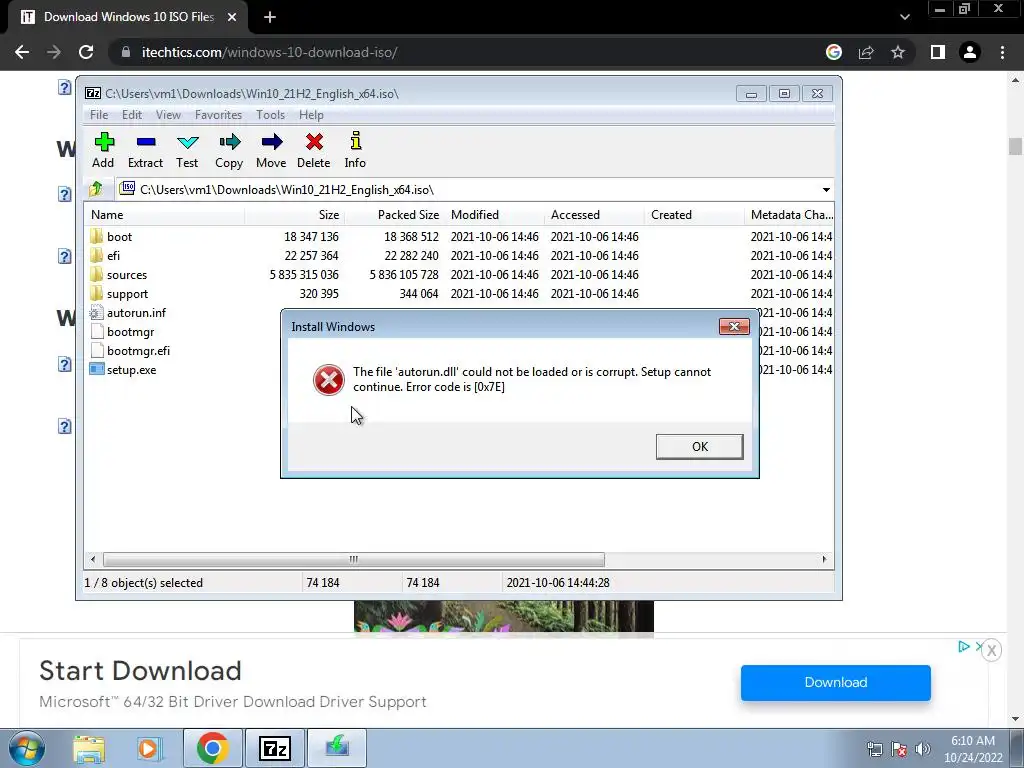Select the boot folder icon
Screen dimensions: 1024x768
[x=97, y=236]
